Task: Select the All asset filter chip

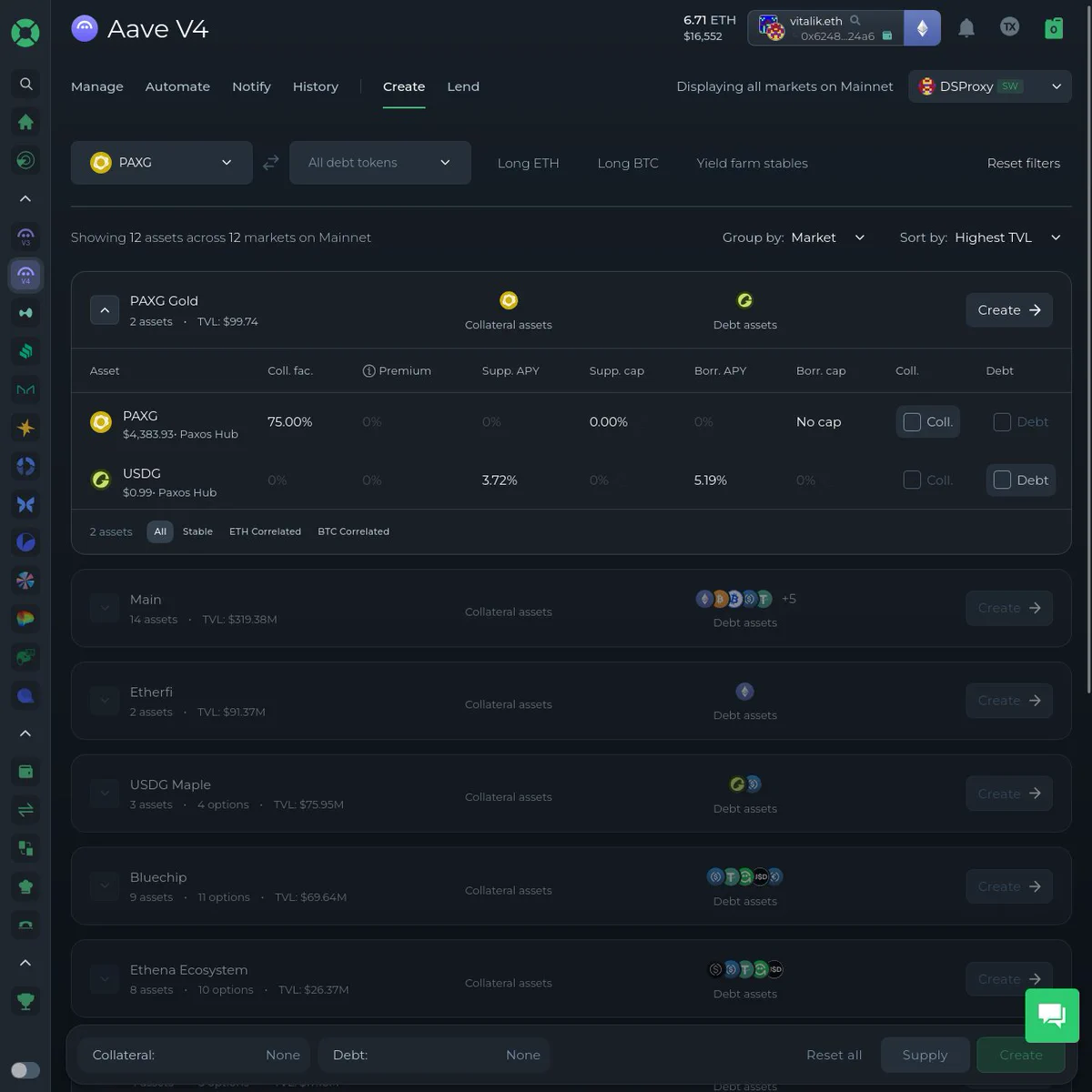Action: pyautogui.click(x=160, y=531)
